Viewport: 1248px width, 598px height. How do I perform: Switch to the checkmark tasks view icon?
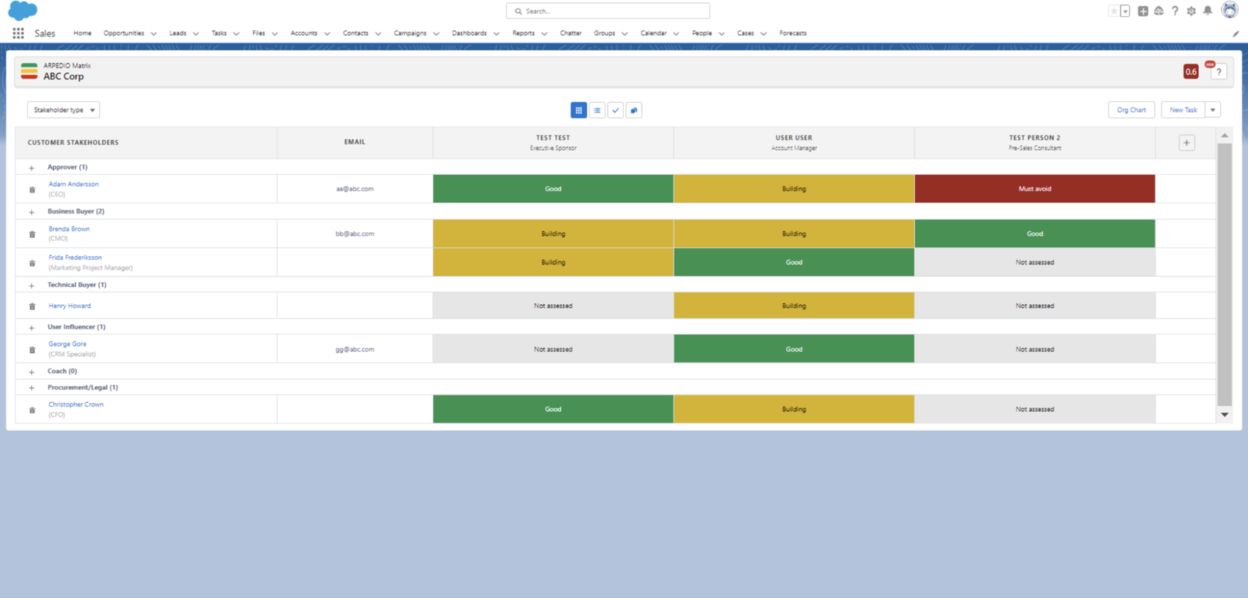616,110
